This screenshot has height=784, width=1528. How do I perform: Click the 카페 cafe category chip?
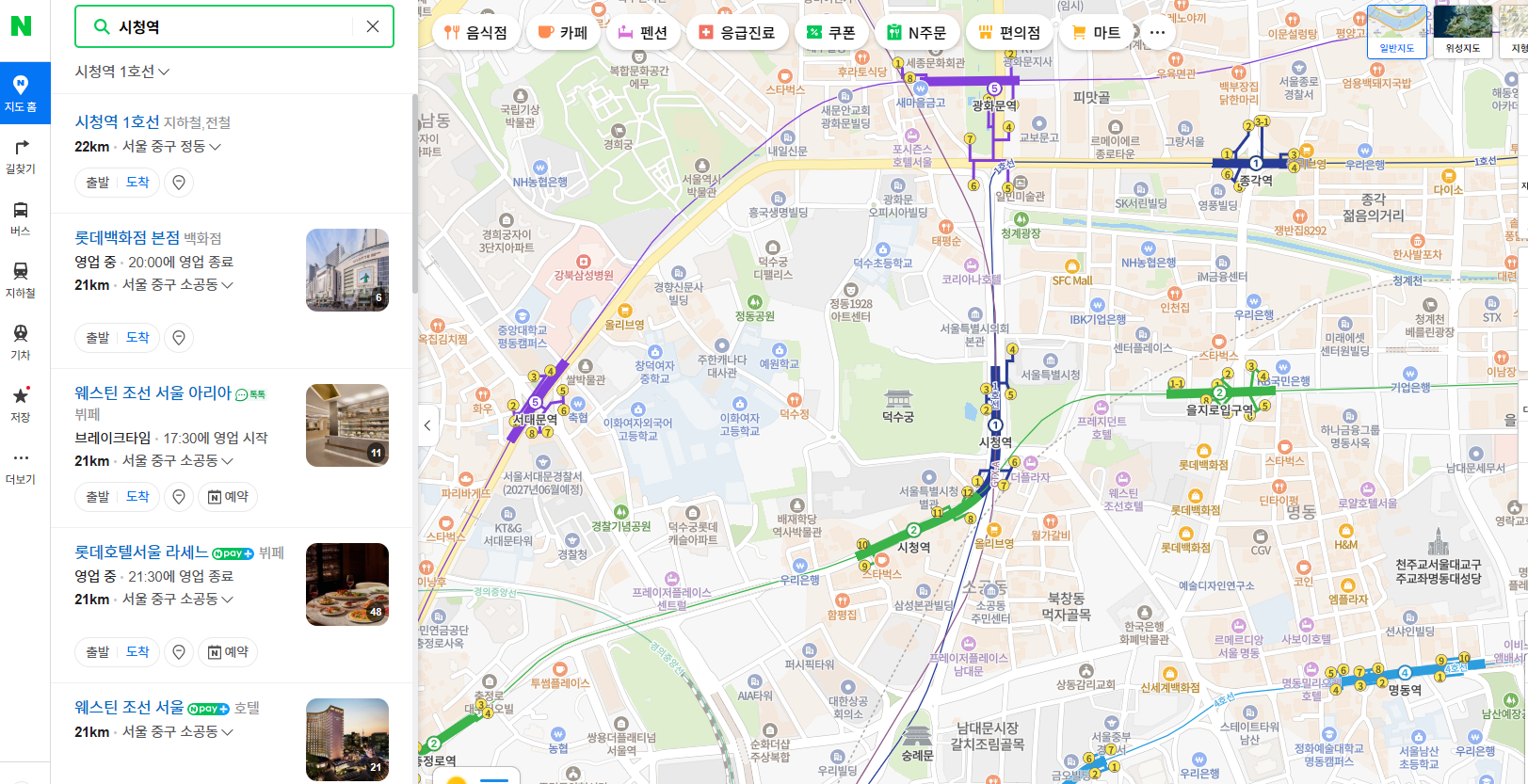(562, 32)
